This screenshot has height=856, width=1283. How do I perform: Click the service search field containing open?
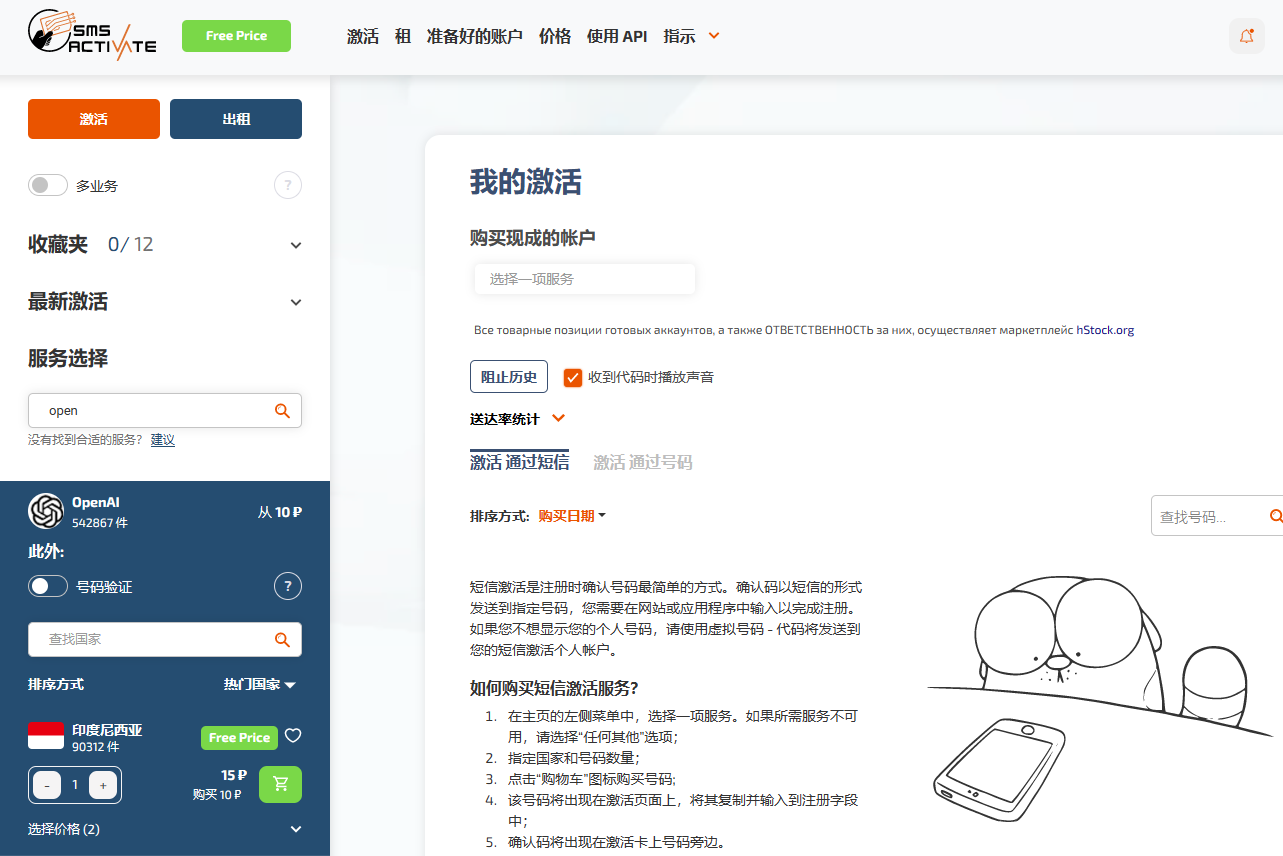coord(165,410)
